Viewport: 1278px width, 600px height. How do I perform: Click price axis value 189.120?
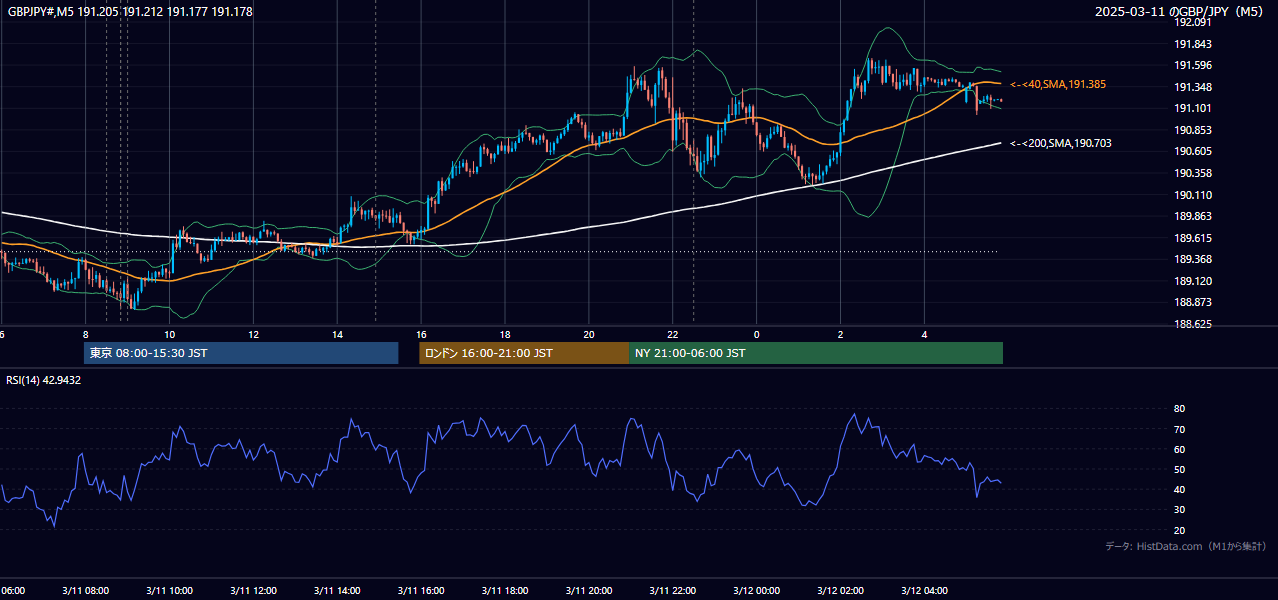point(1193,281)
